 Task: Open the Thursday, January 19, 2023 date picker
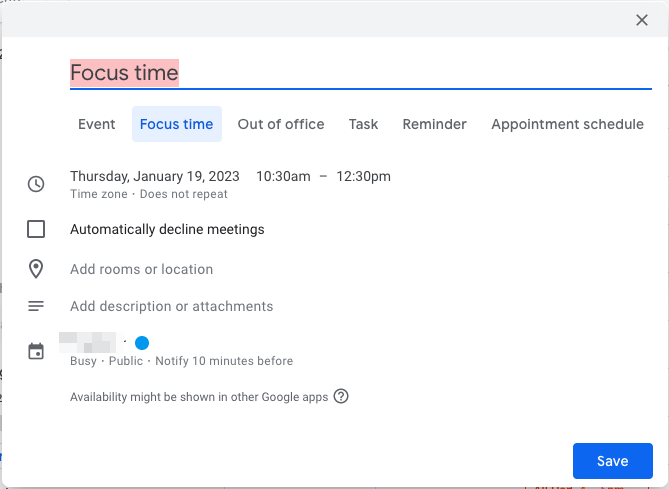(155, 176)
